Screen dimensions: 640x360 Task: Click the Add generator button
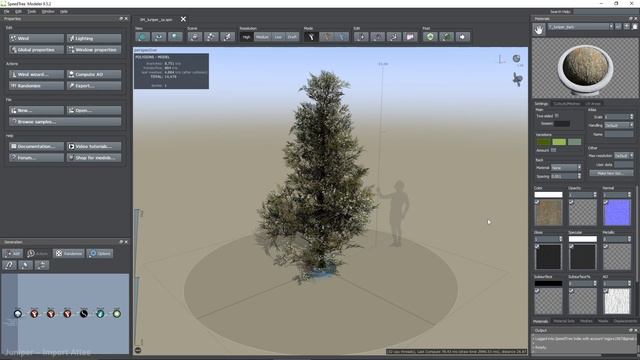point(13,253)
